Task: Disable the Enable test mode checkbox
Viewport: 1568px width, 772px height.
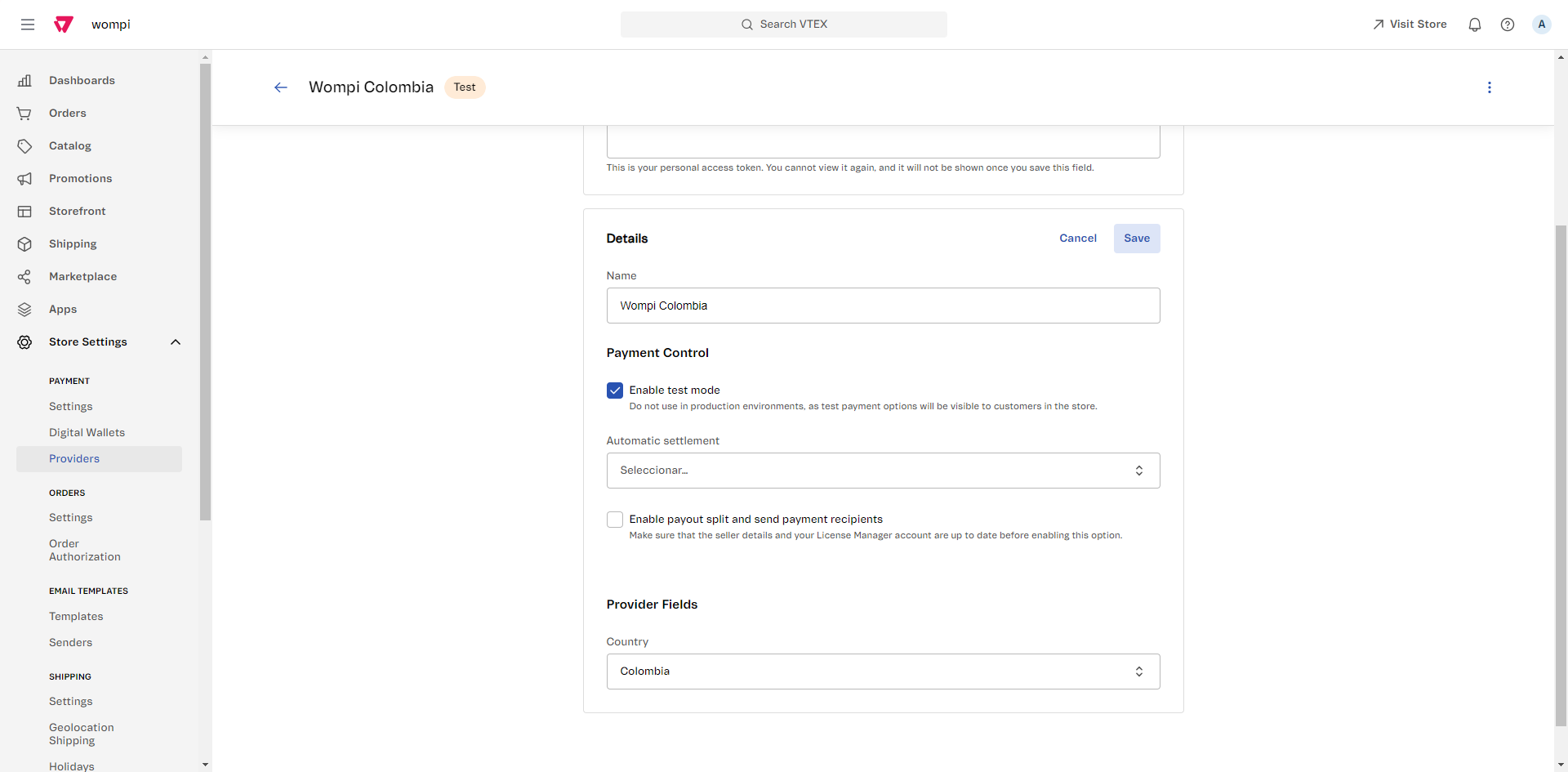Action: [x=615, y=390]
